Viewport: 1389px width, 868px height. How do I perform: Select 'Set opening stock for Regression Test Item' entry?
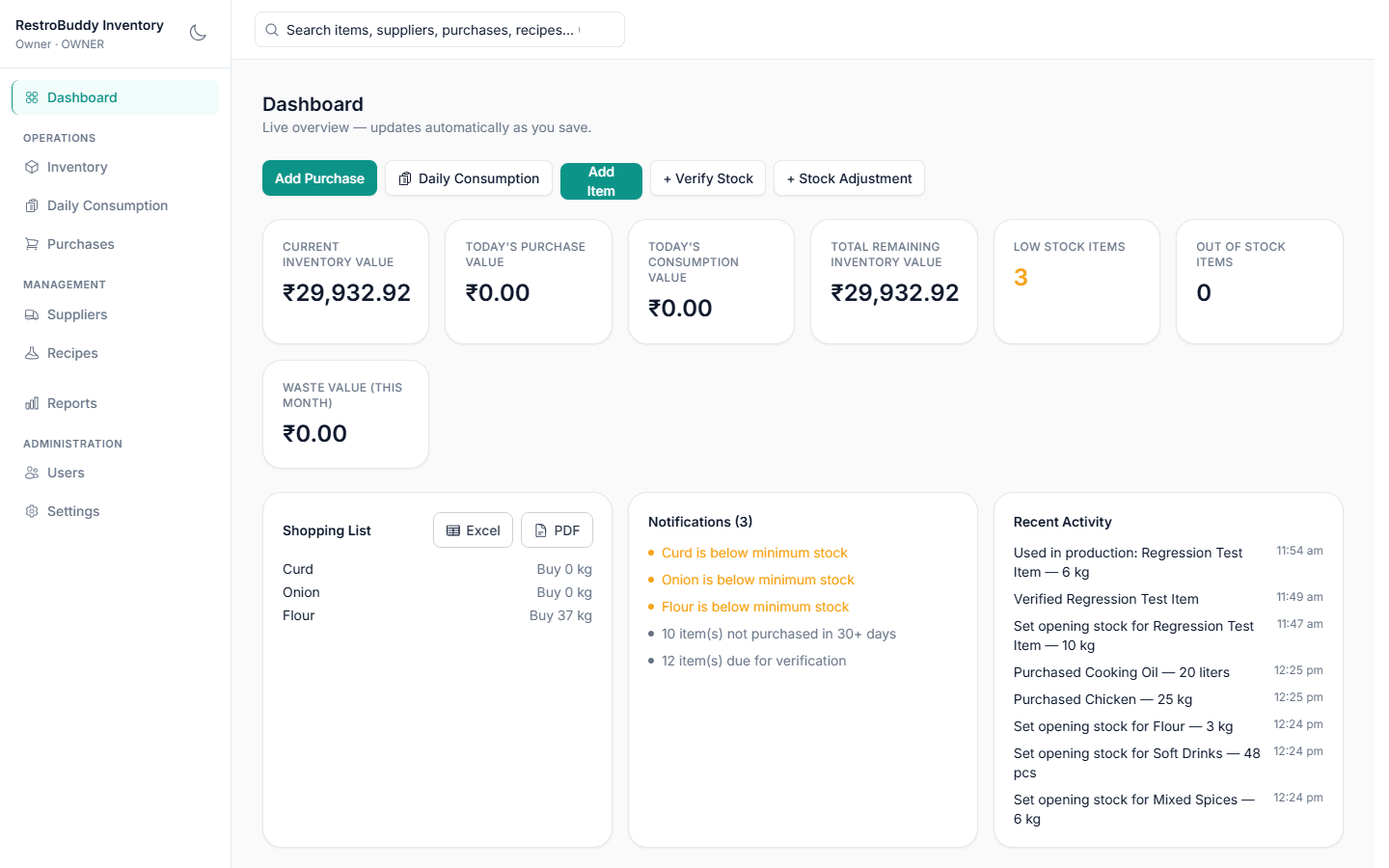1168,636
